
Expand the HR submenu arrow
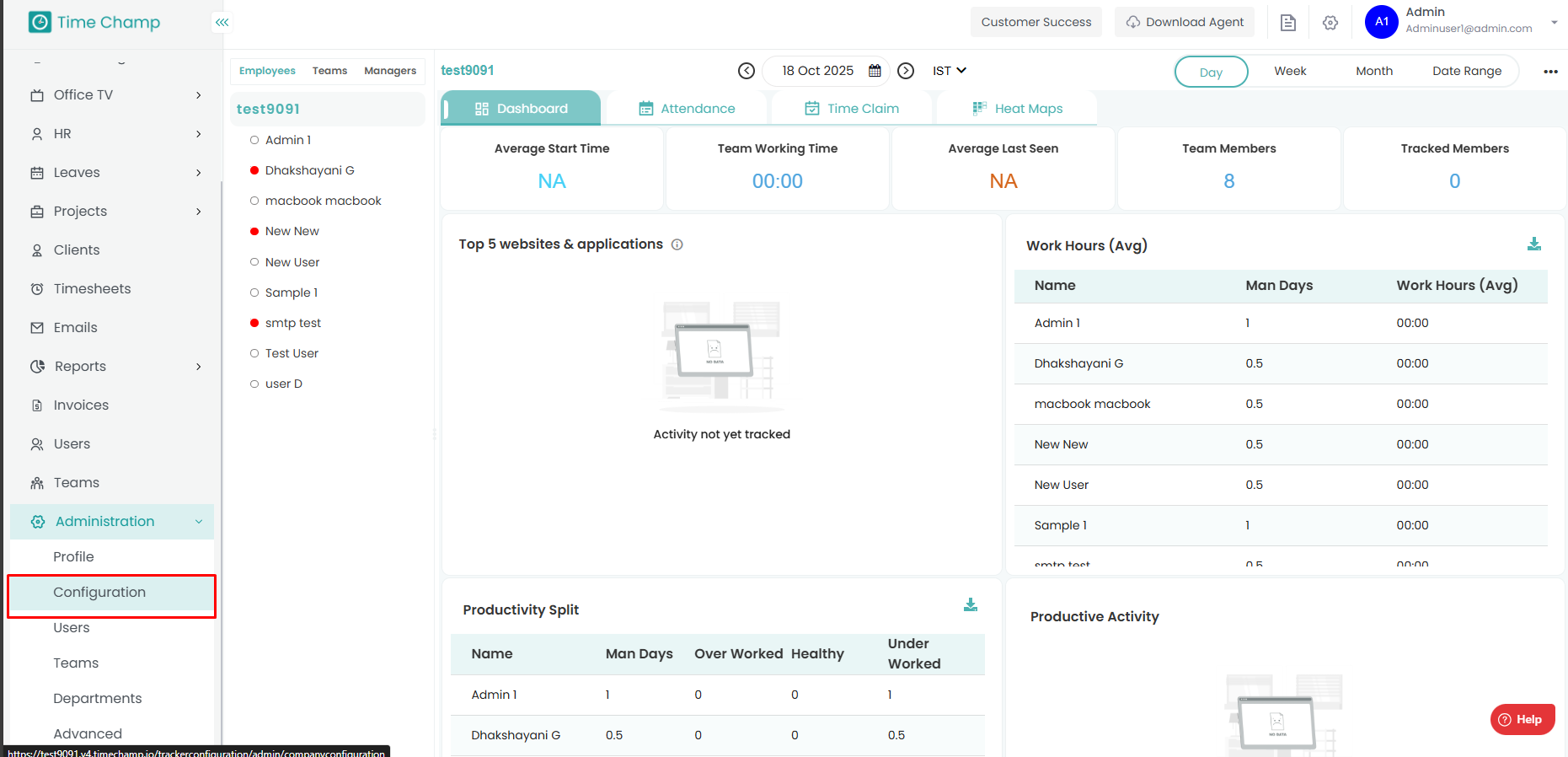tap(199, 134)
